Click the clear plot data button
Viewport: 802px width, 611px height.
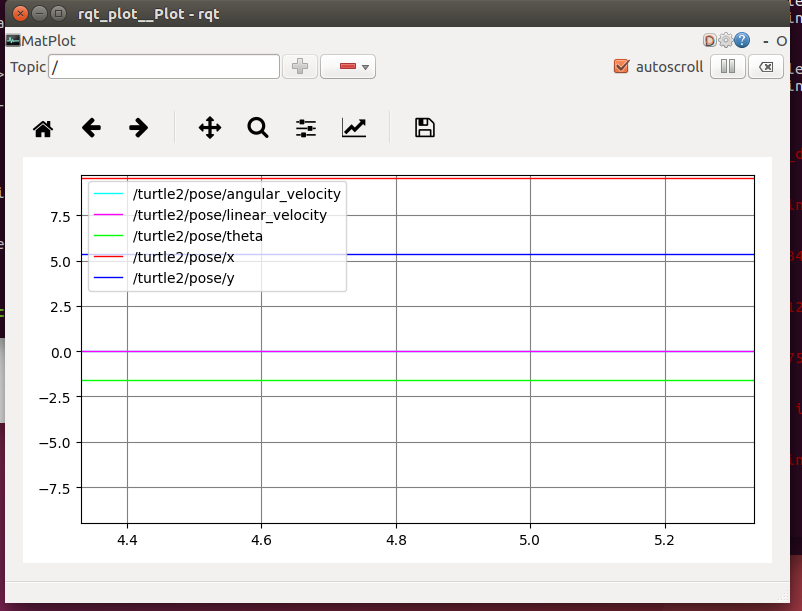tap(765, 66)
